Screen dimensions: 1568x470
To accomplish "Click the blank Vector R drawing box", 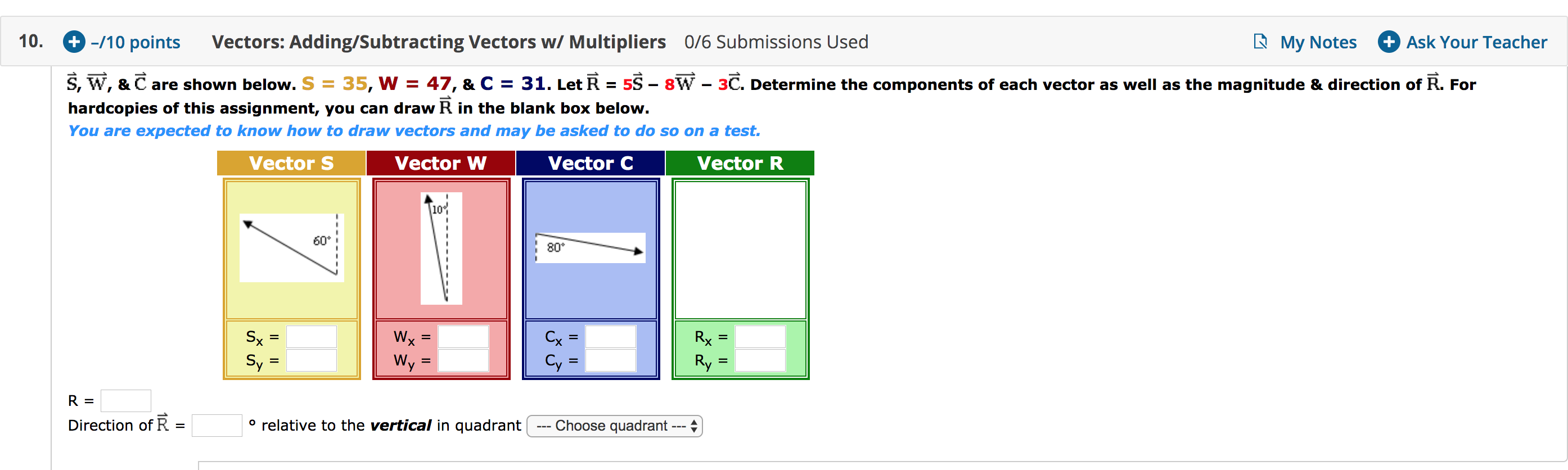I will [x=740, y=250].
